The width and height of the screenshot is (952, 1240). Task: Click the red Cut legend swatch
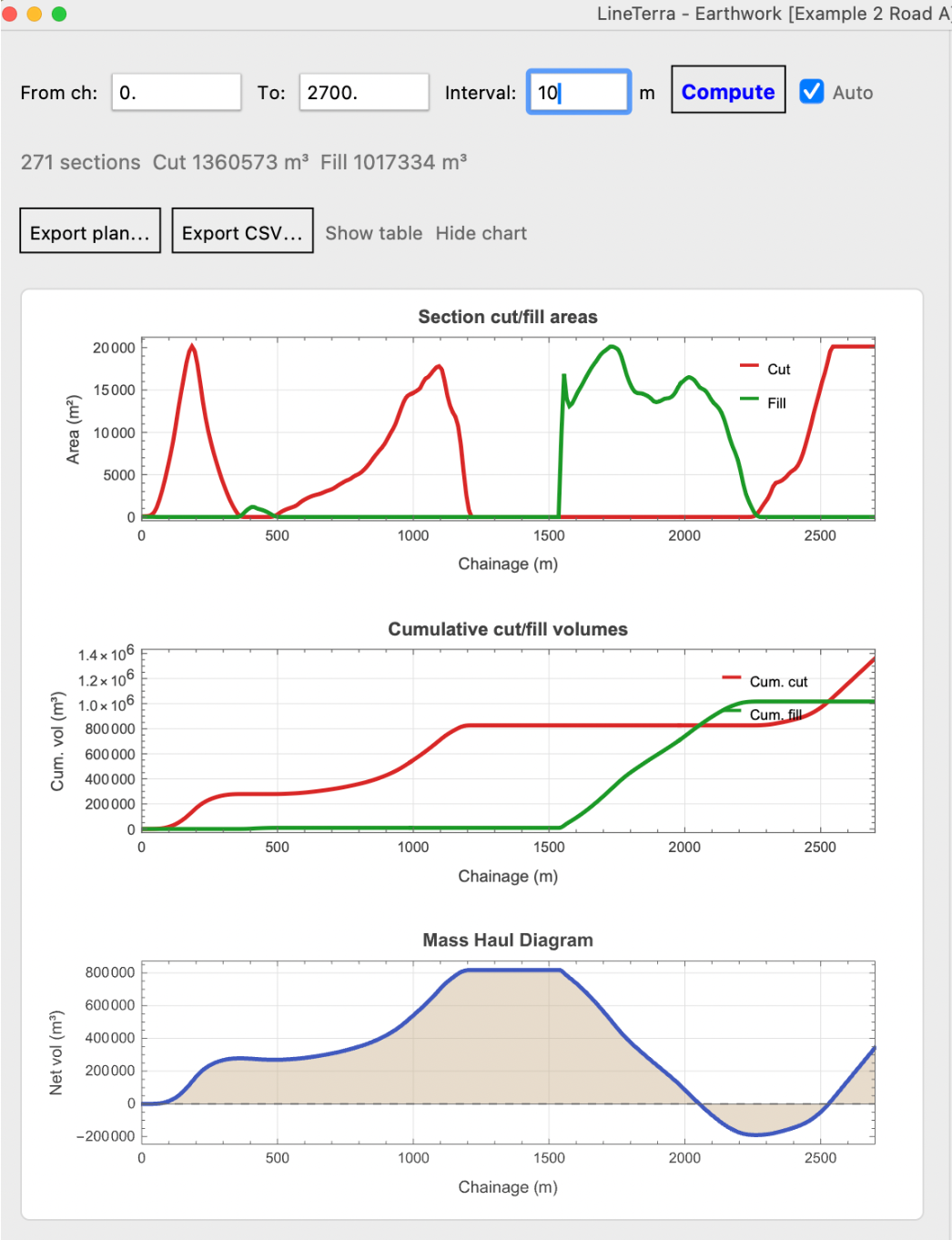[x=749, y=366]
